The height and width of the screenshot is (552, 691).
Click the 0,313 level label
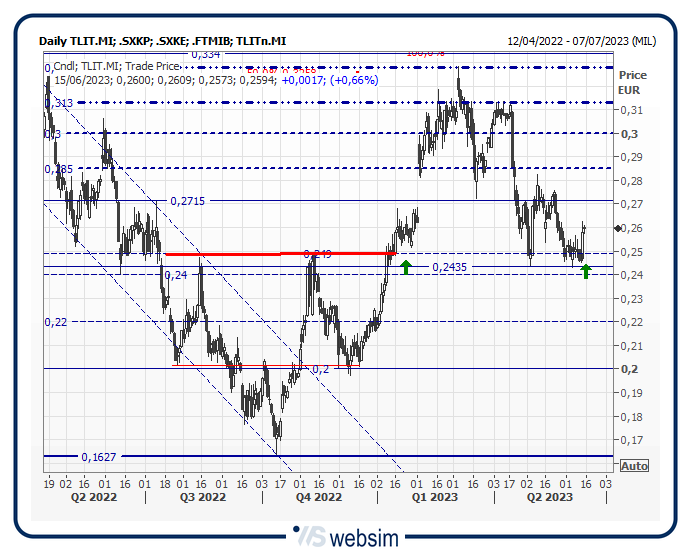(58, 103)
